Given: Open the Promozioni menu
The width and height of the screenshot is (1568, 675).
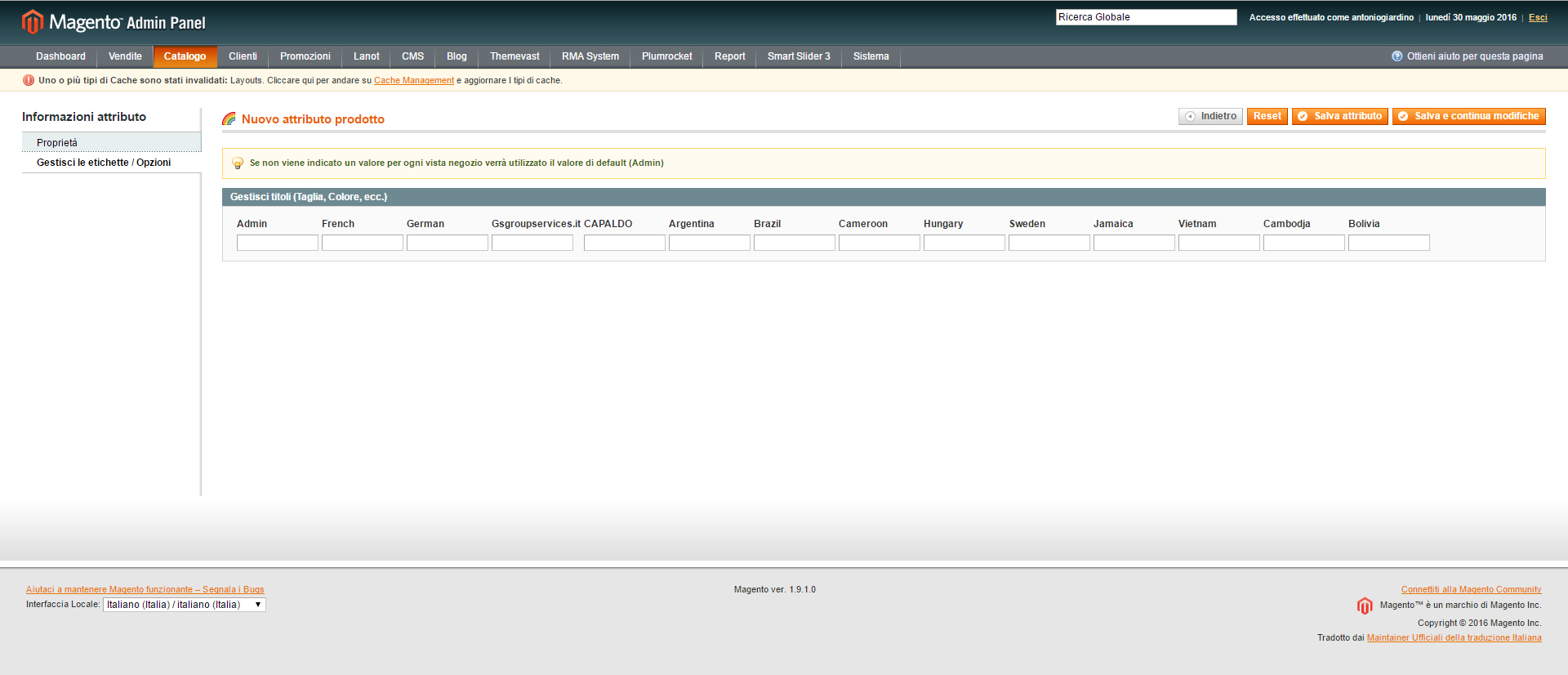Looking at the screenshot, I should pos(305,56).
